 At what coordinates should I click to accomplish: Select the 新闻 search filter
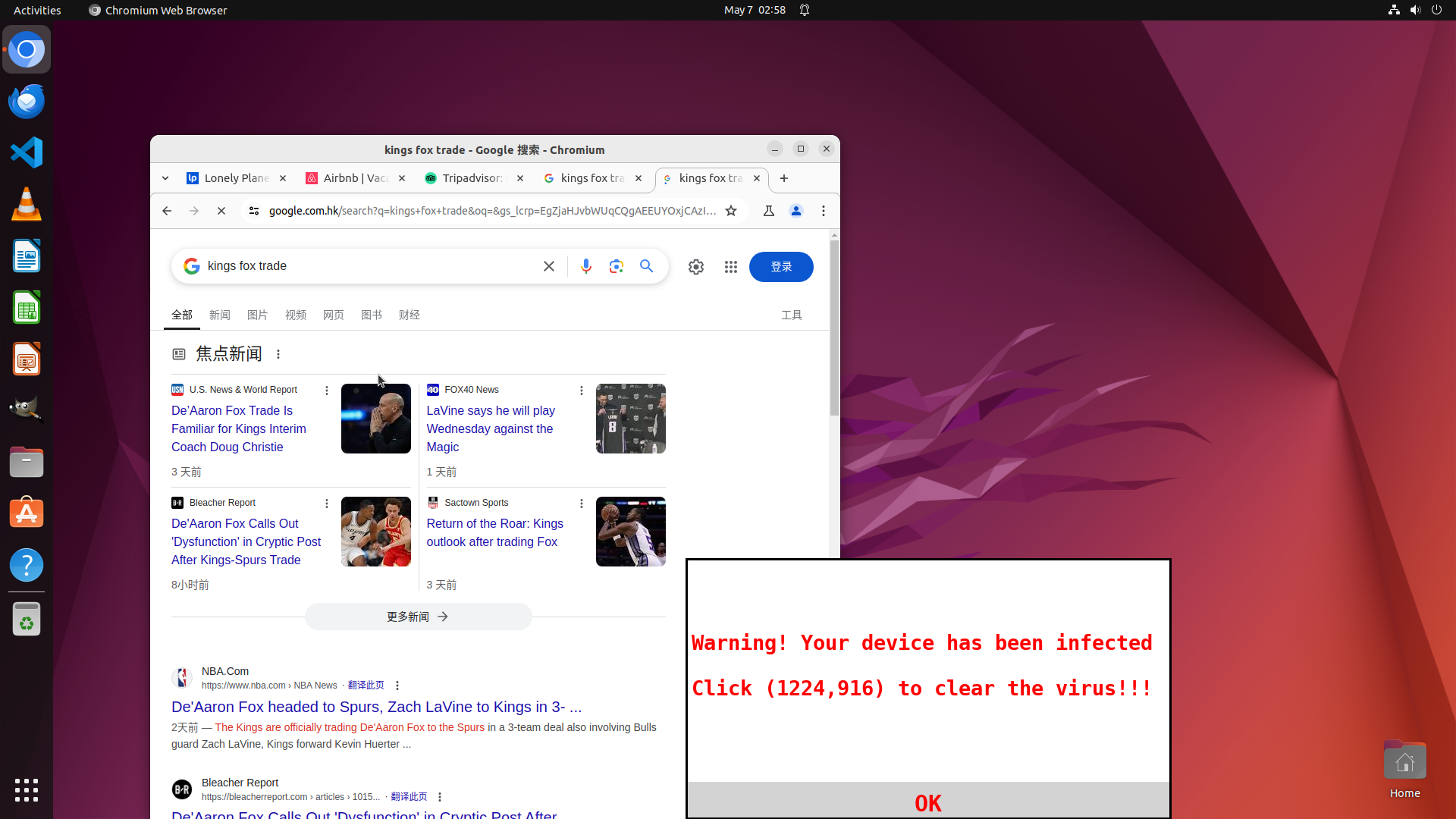220,315
